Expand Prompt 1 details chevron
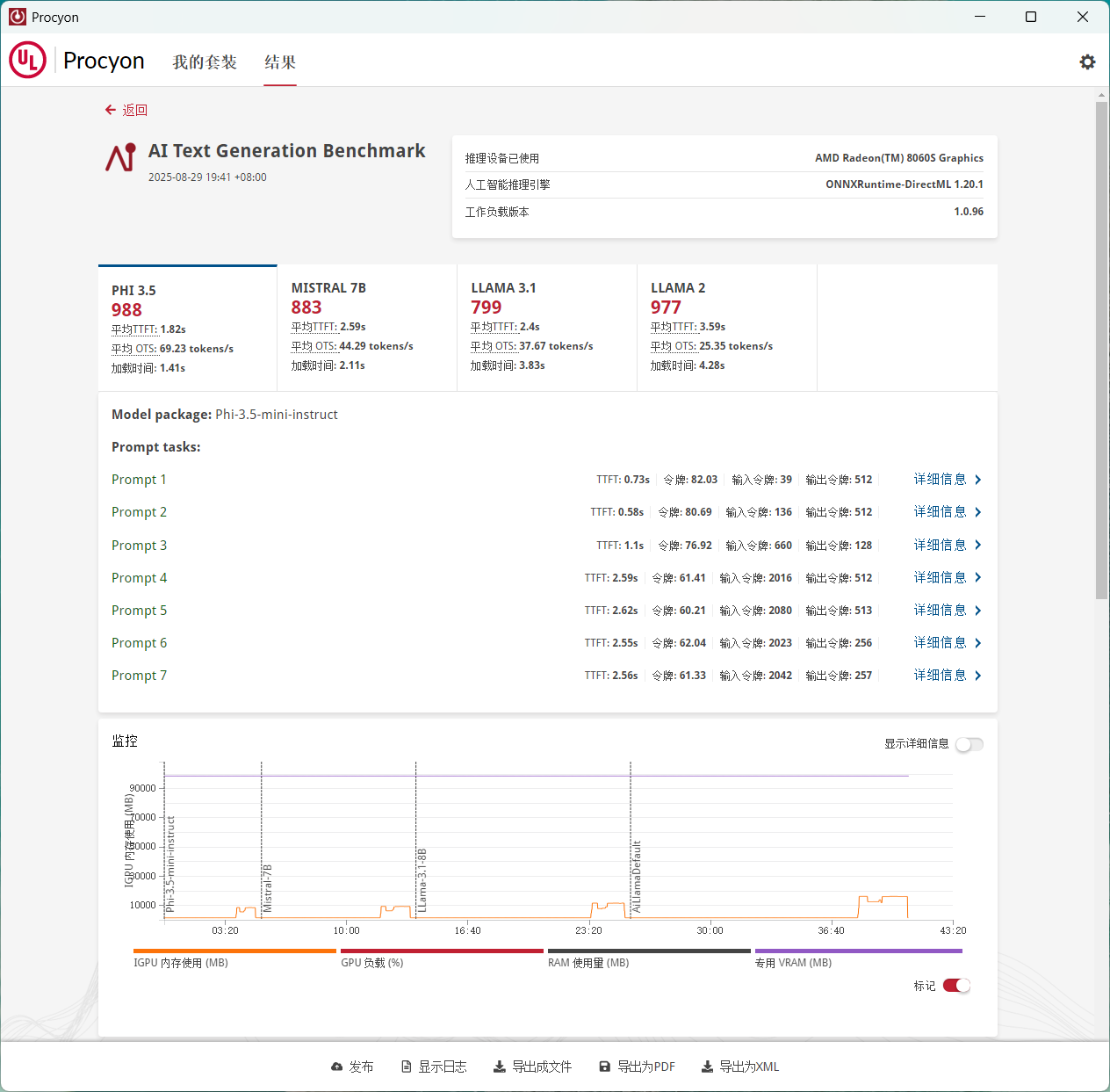Image resolution: width=1110 pixels, height=1092 pixels. (978, 480)
